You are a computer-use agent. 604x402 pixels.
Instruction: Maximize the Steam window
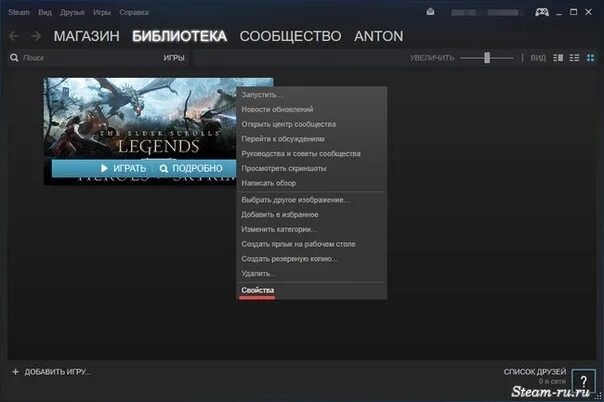tap(574, 12)
